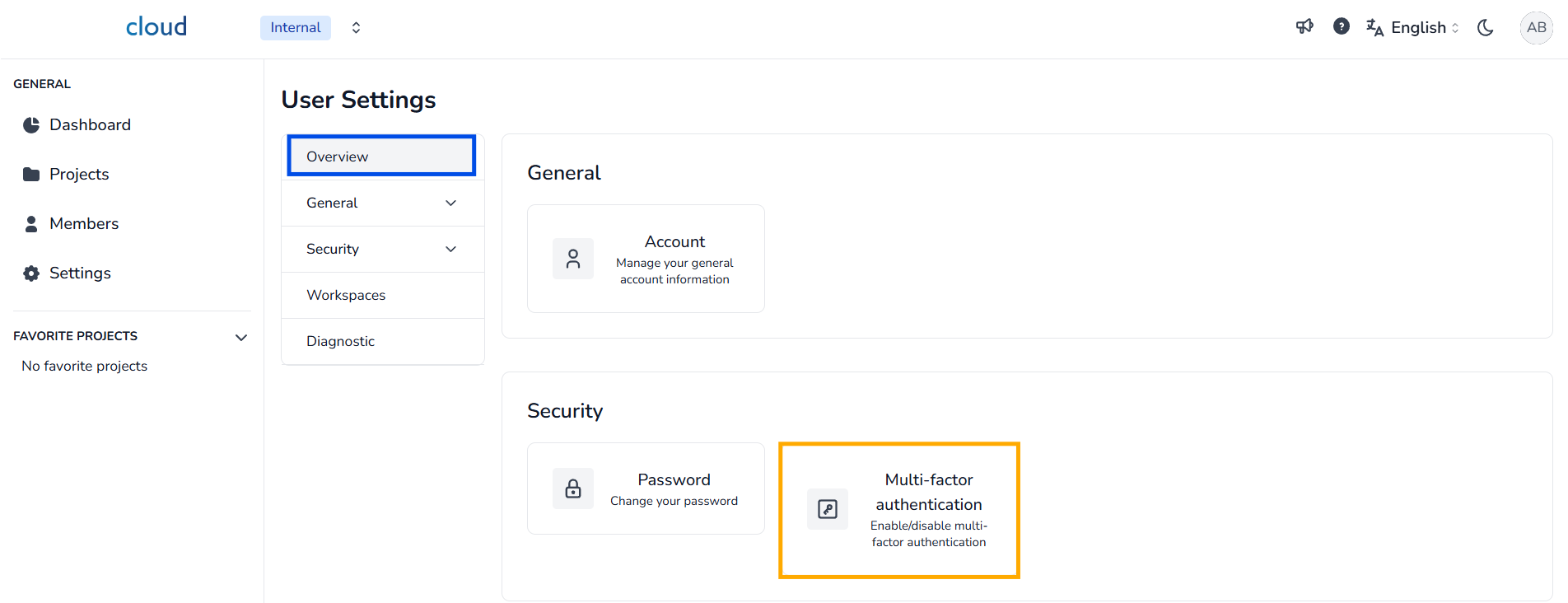Open the help question mark icon
1568x603 pixels.
pyautogui.click(x=1342, y=27)
